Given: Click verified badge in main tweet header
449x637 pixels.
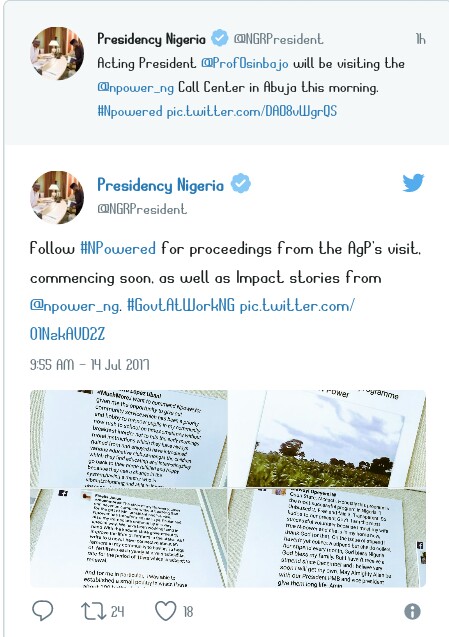Looking at the screenshot, I should coord(241,184).
